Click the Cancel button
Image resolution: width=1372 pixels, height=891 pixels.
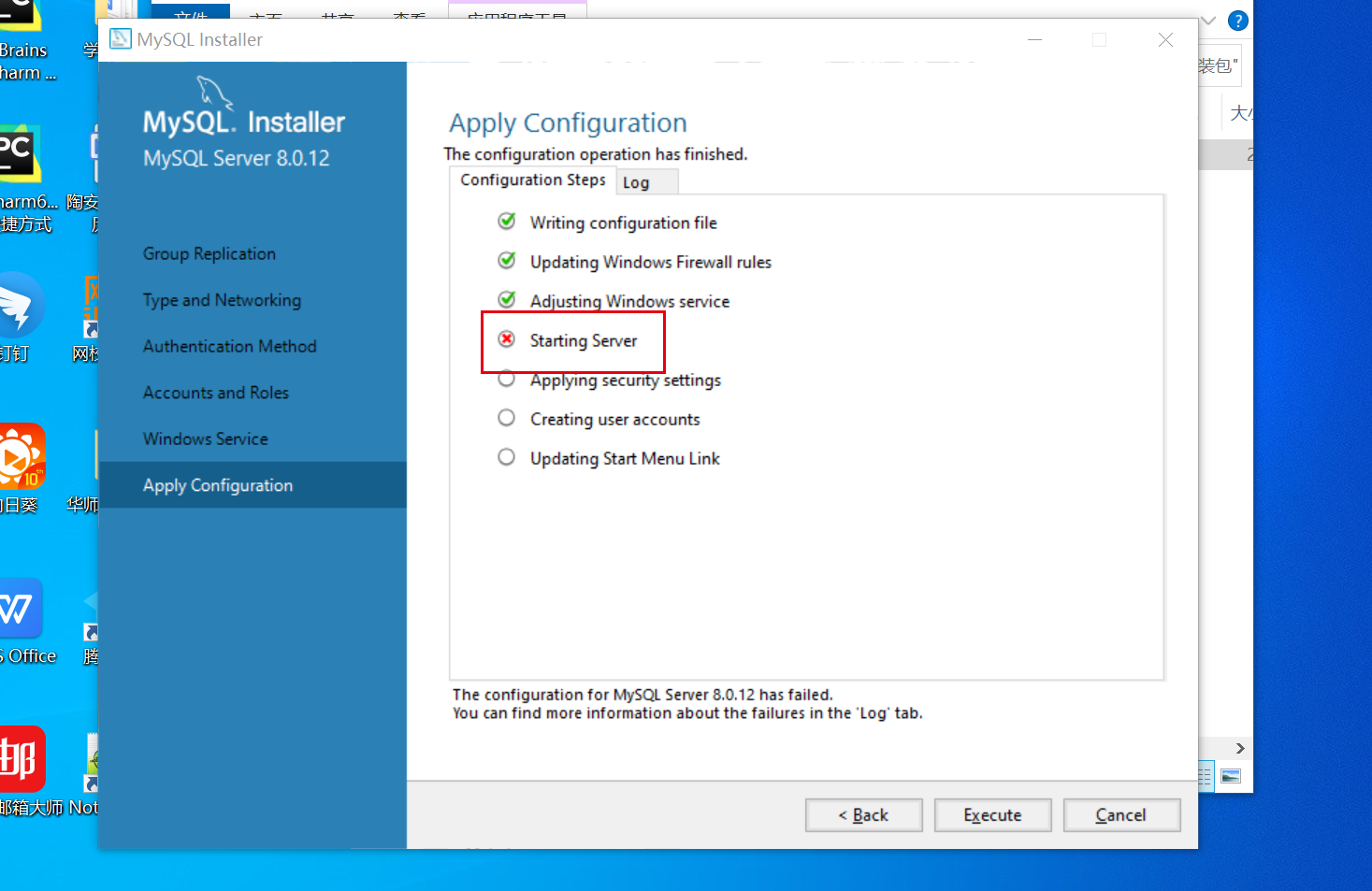point(1122,815)
